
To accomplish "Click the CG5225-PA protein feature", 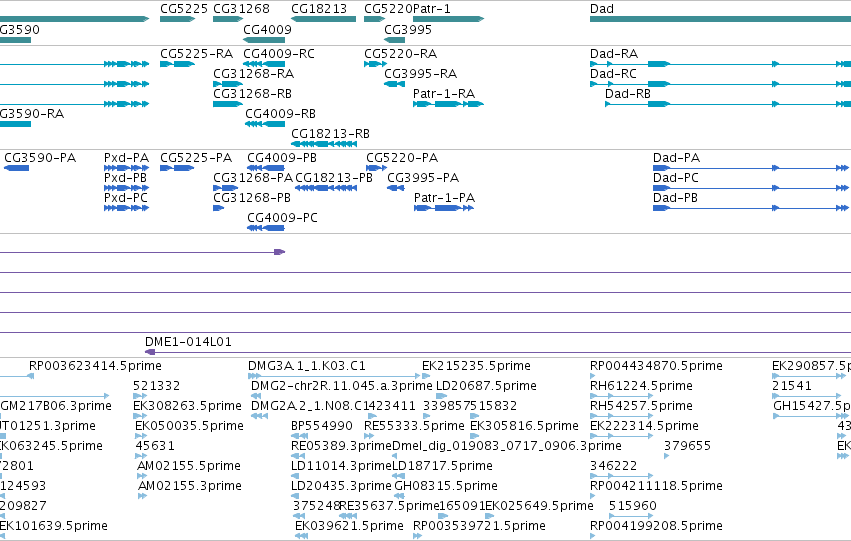I will pyautogui.click(x=177, y=168).
